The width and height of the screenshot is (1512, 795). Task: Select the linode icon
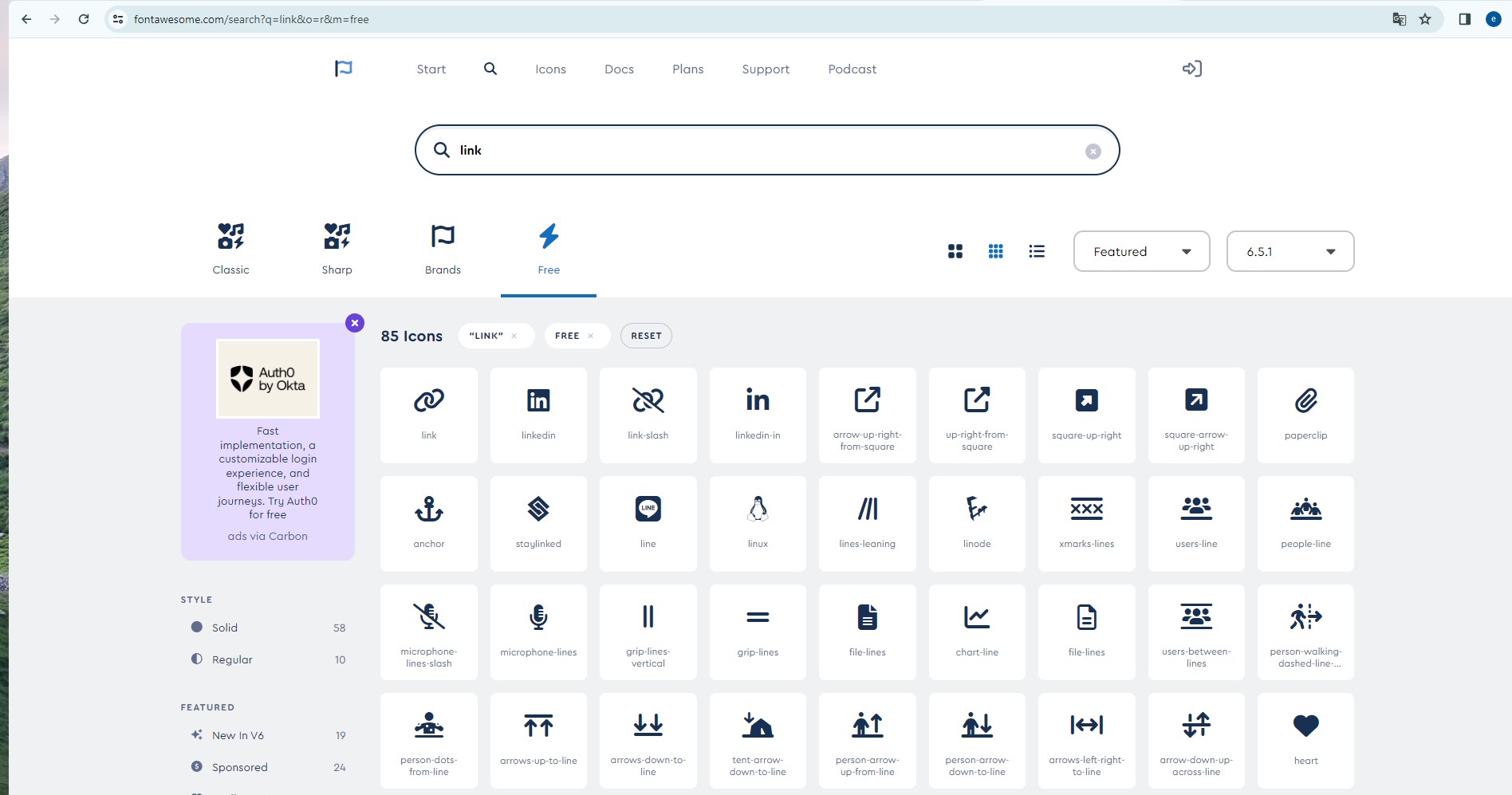point(977,523)
